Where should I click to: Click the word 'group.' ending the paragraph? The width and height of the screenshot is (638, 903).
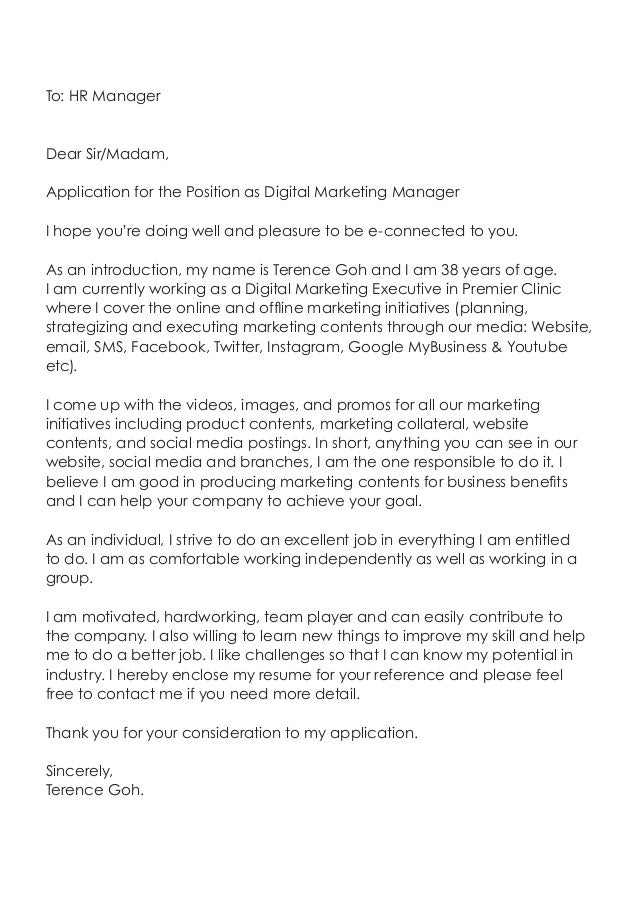click(x=69, y=579)
